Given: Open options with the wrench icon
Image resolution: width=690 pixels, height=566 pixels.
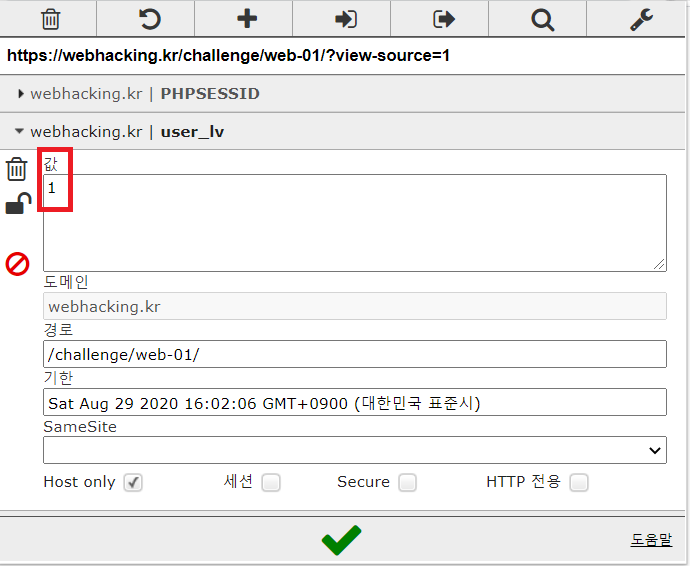Looking at the screenshot, I should (641, 20).
